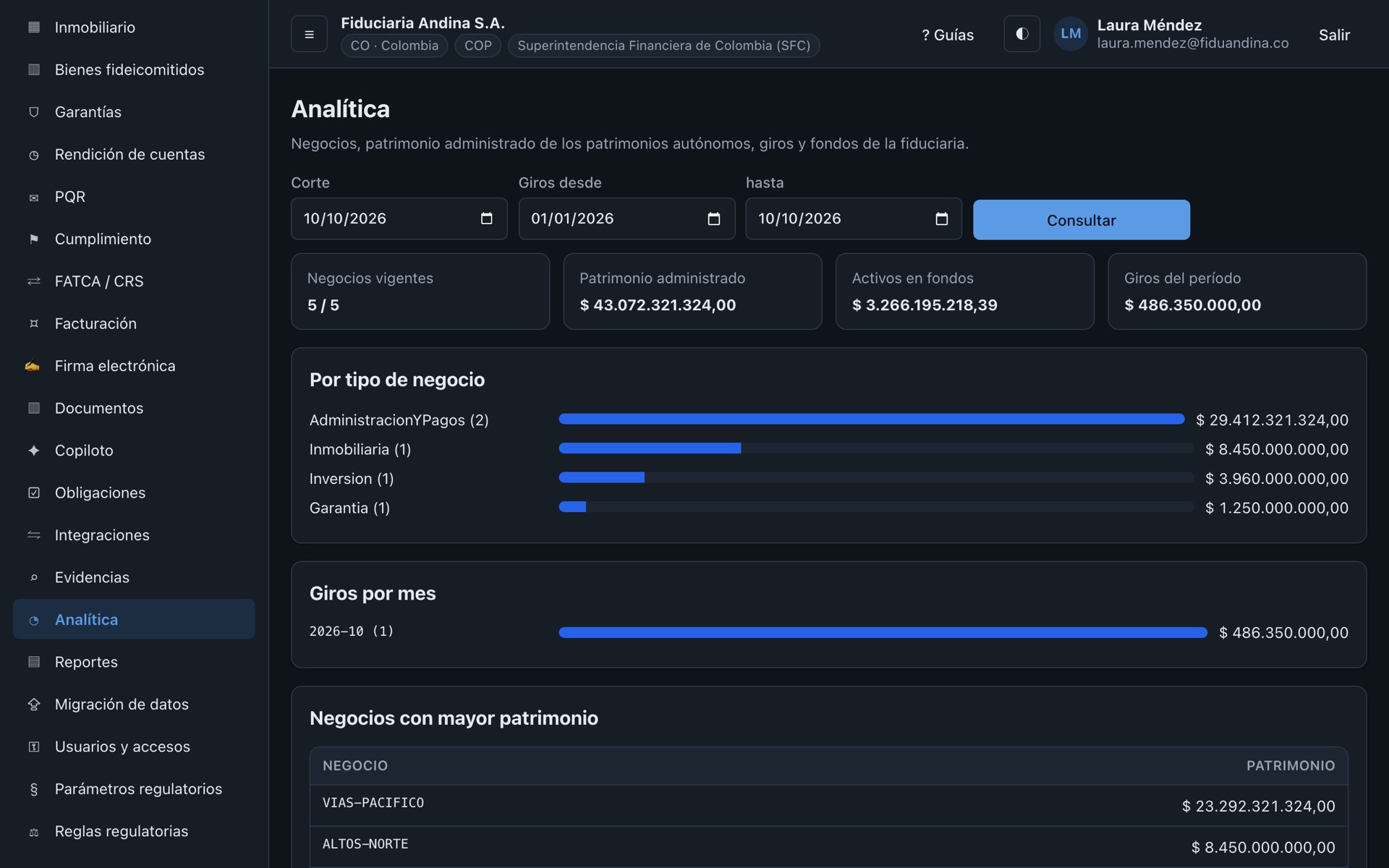
Task: Click the Consultar button
Action: click(x=1081, y=220)
